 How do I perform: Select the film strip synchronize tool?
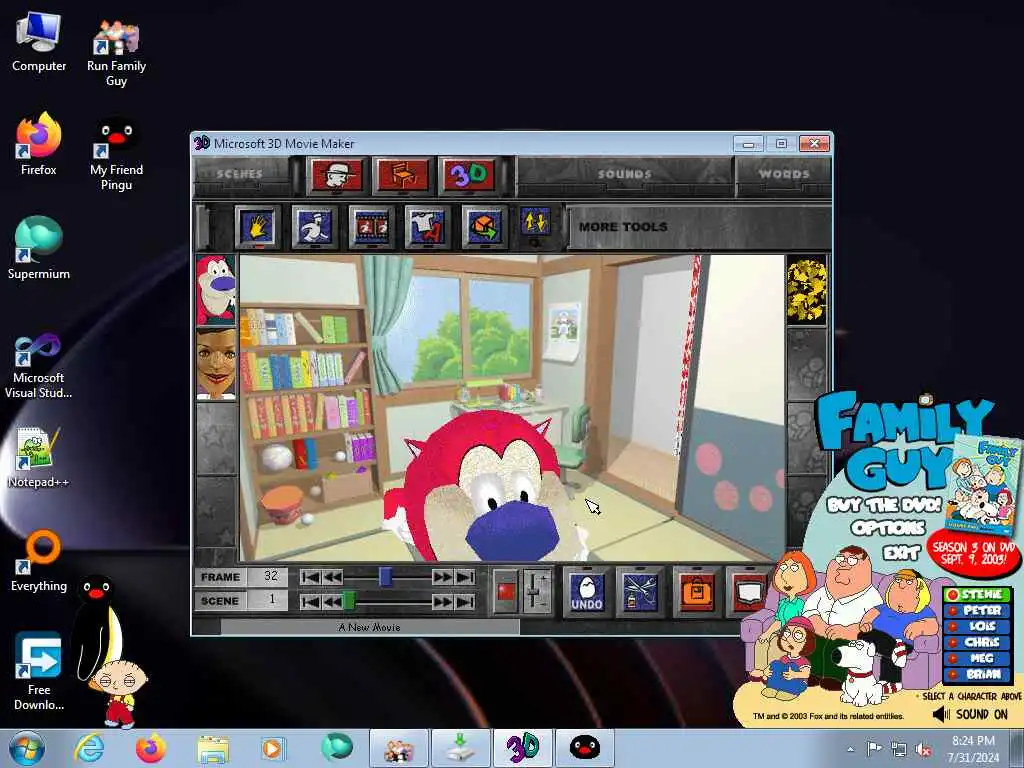pyautogui.click(x=372, y=227)
